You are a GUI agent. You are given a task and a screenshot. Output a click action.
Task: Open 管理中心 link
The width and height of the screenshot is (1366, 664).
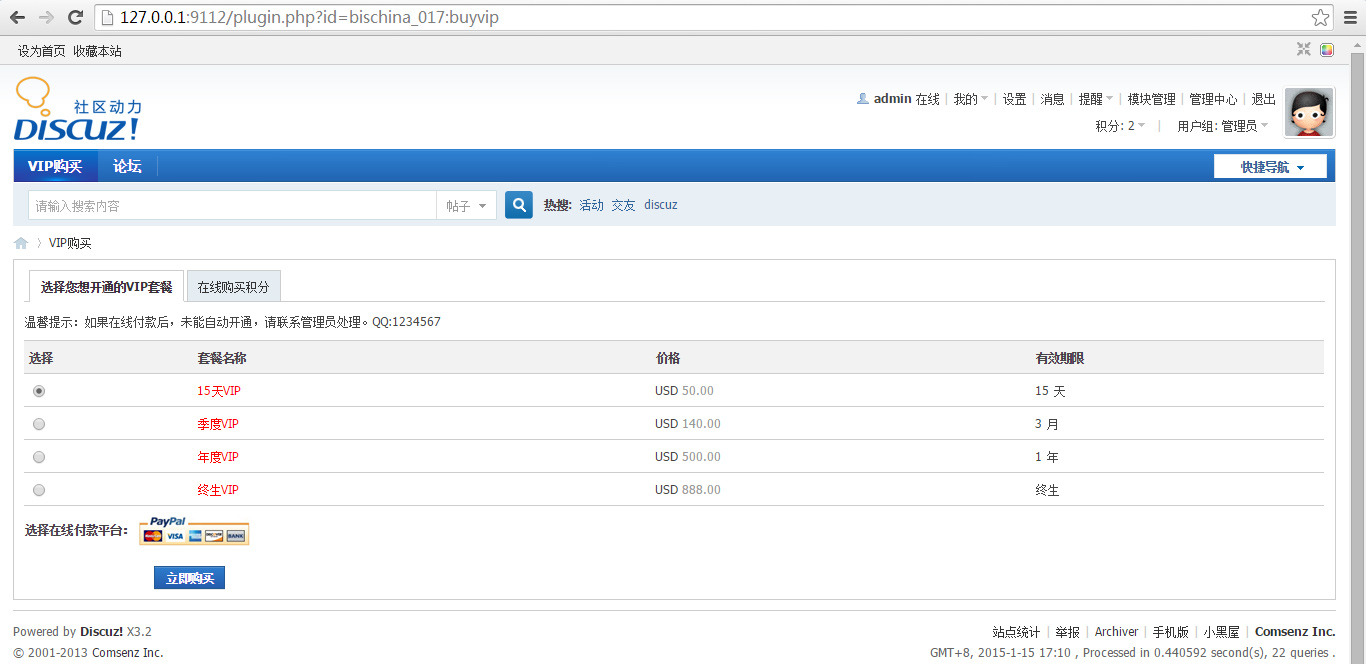[1213, 99]
